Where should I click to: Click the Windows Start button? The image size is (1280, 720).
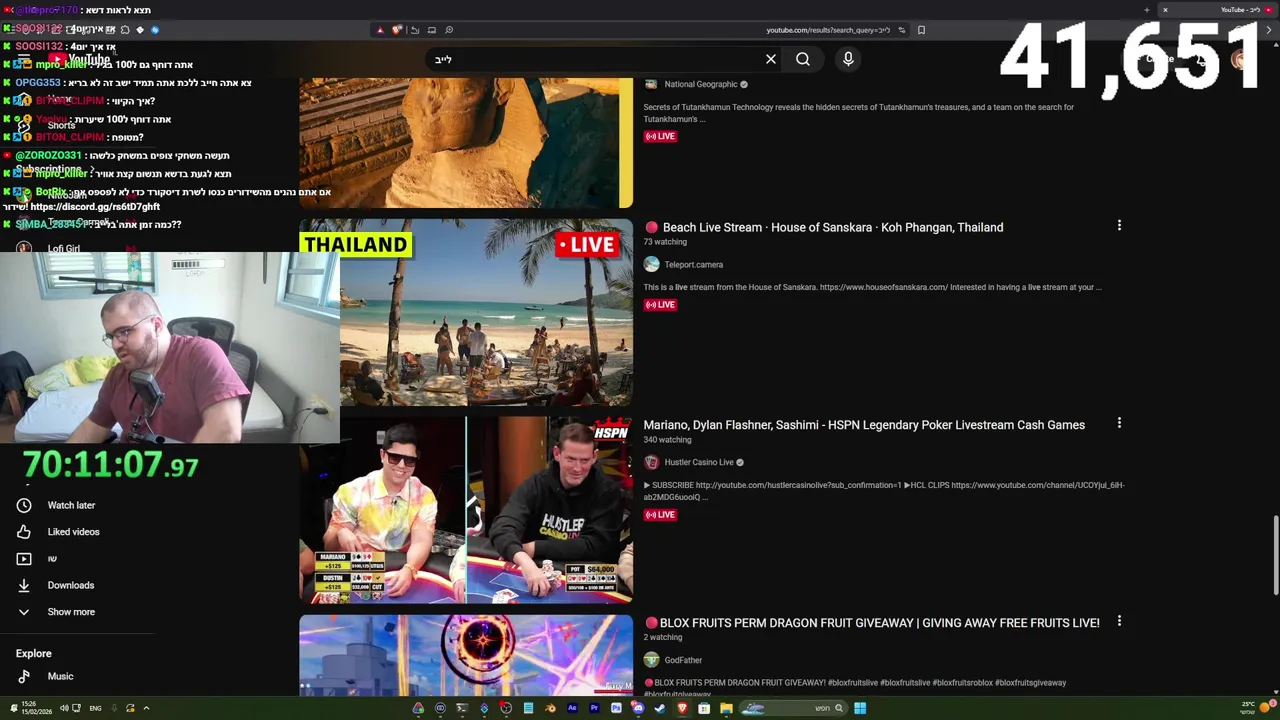(x=860, y=708)
